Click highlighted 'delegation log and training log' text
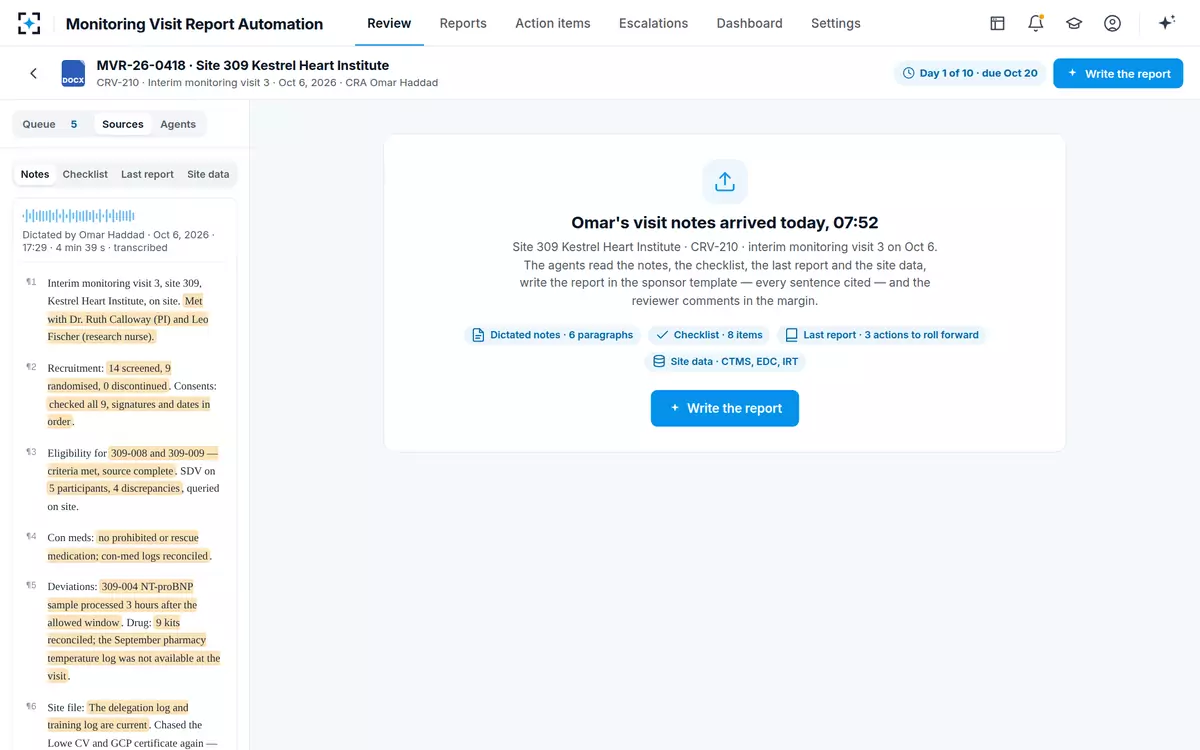 118,716
